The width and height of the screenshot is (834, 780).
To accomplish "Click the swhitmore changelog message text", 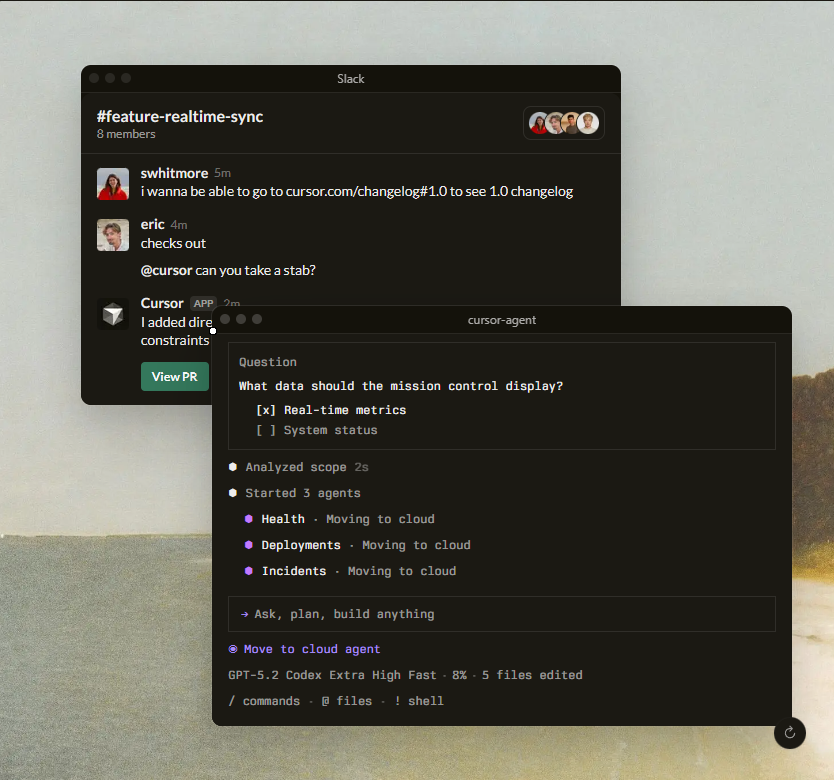I will point(356,192).
